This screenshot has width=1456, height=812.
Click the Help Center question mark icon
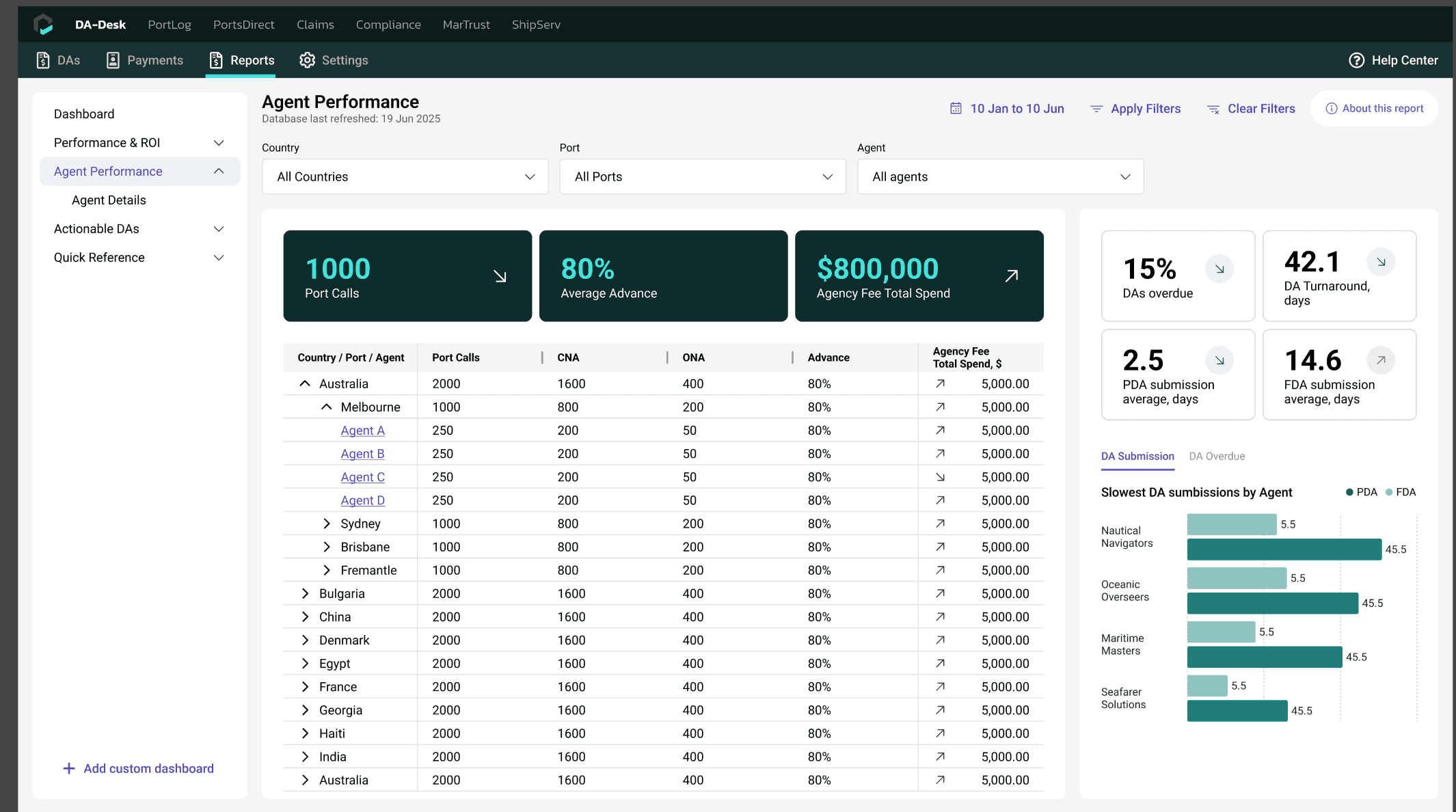pos(1356,60)
